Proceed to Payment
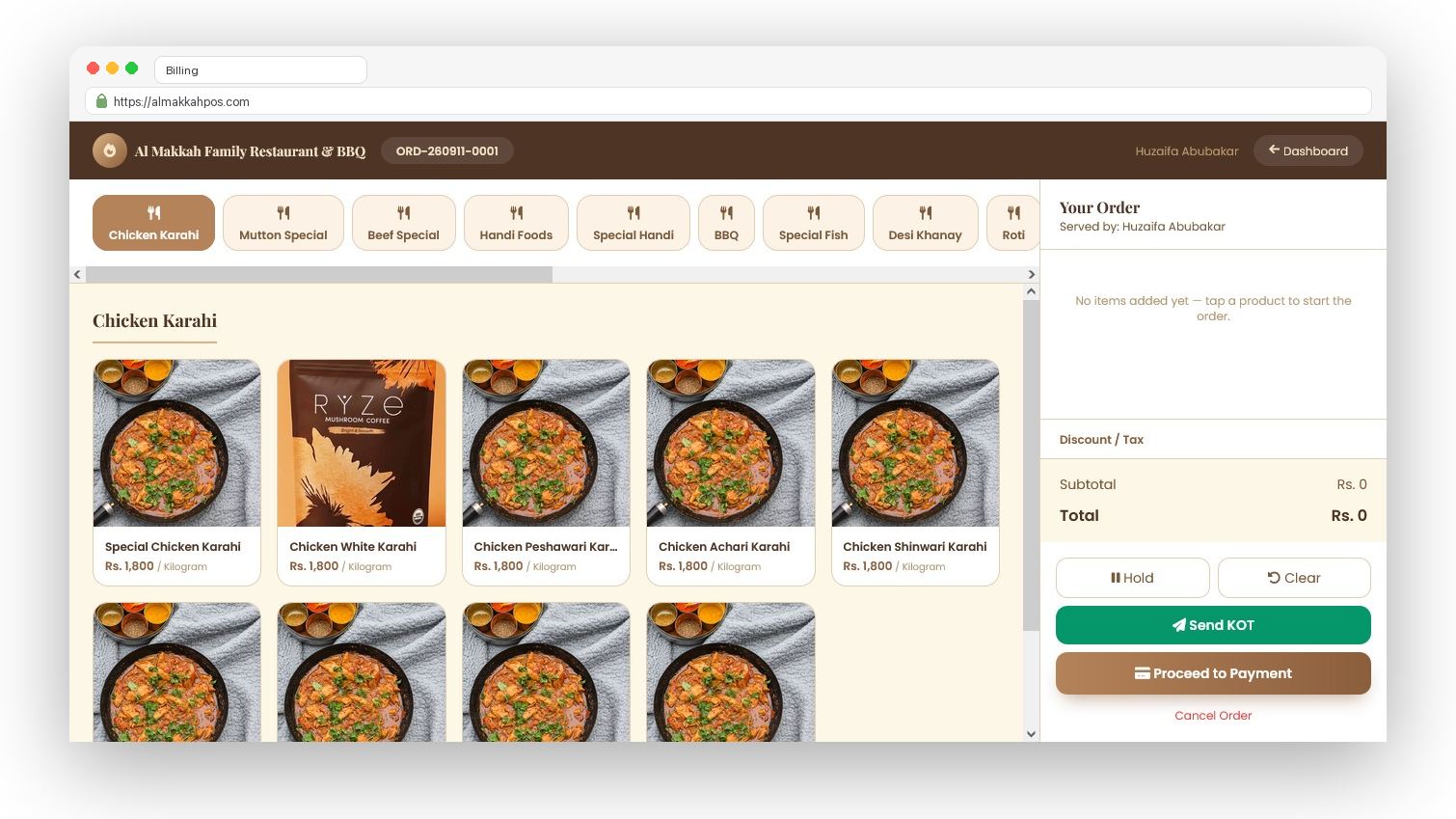1456x819 pixels. (x=1213, y=673)
